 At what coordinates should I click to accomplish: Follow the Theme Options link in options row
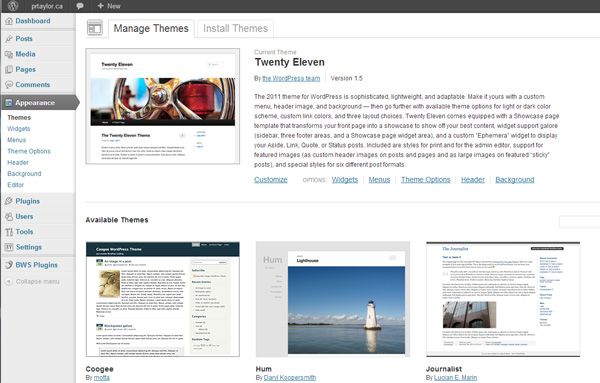click(x=426, y=179)
